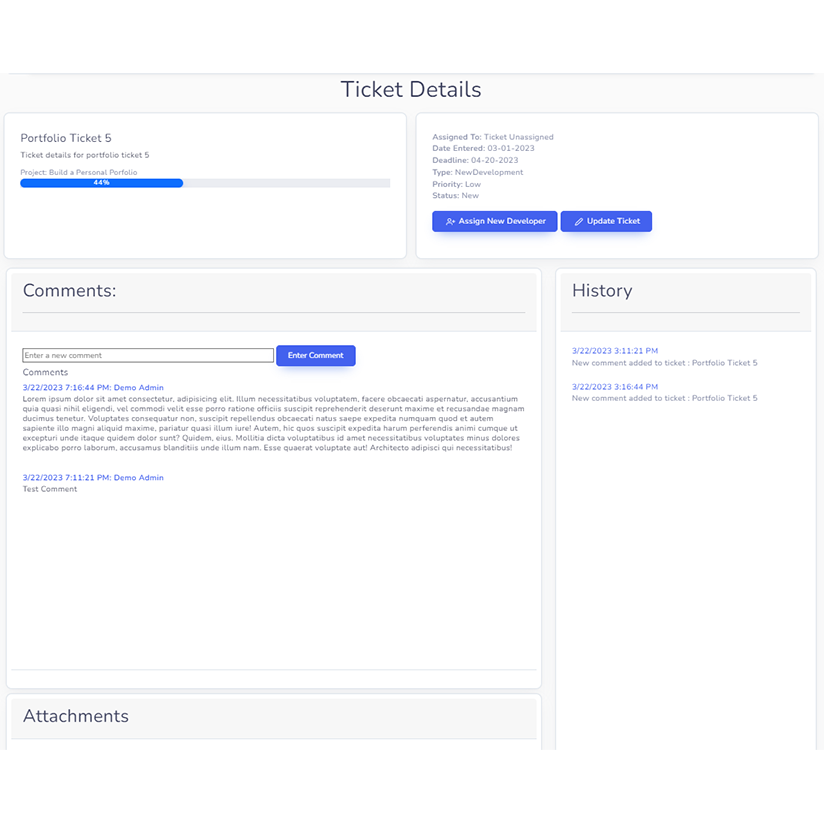Click the 'Comments:' section heading

tap(69, 291)
